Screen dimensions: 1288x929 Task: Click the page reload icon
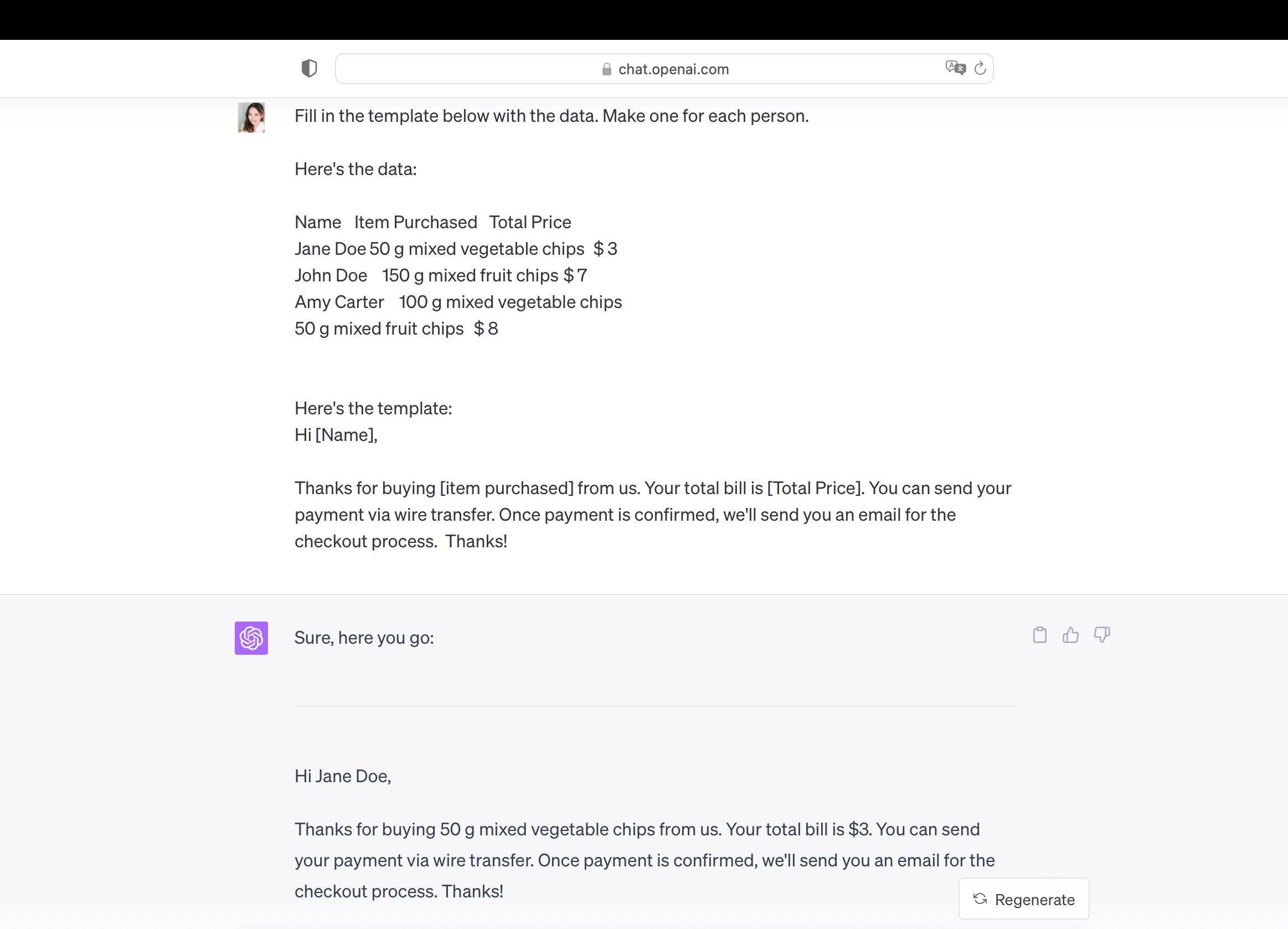pos(979,68)
